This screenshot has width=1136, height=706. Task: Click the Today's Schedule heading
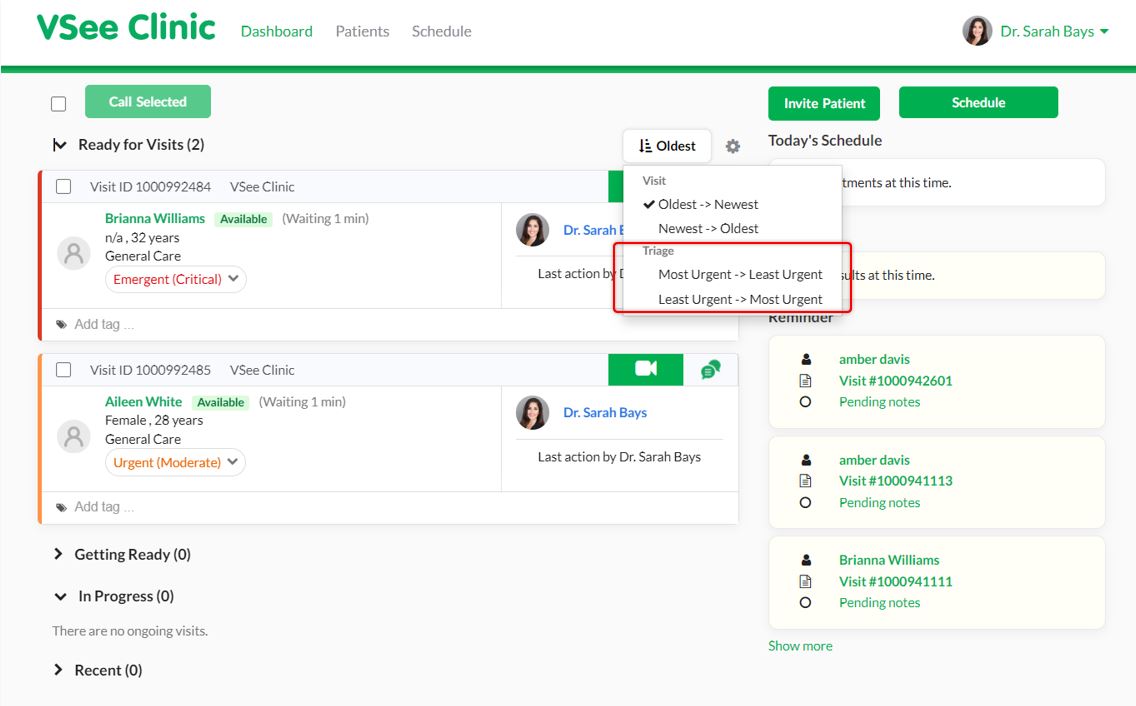(825, 141)
